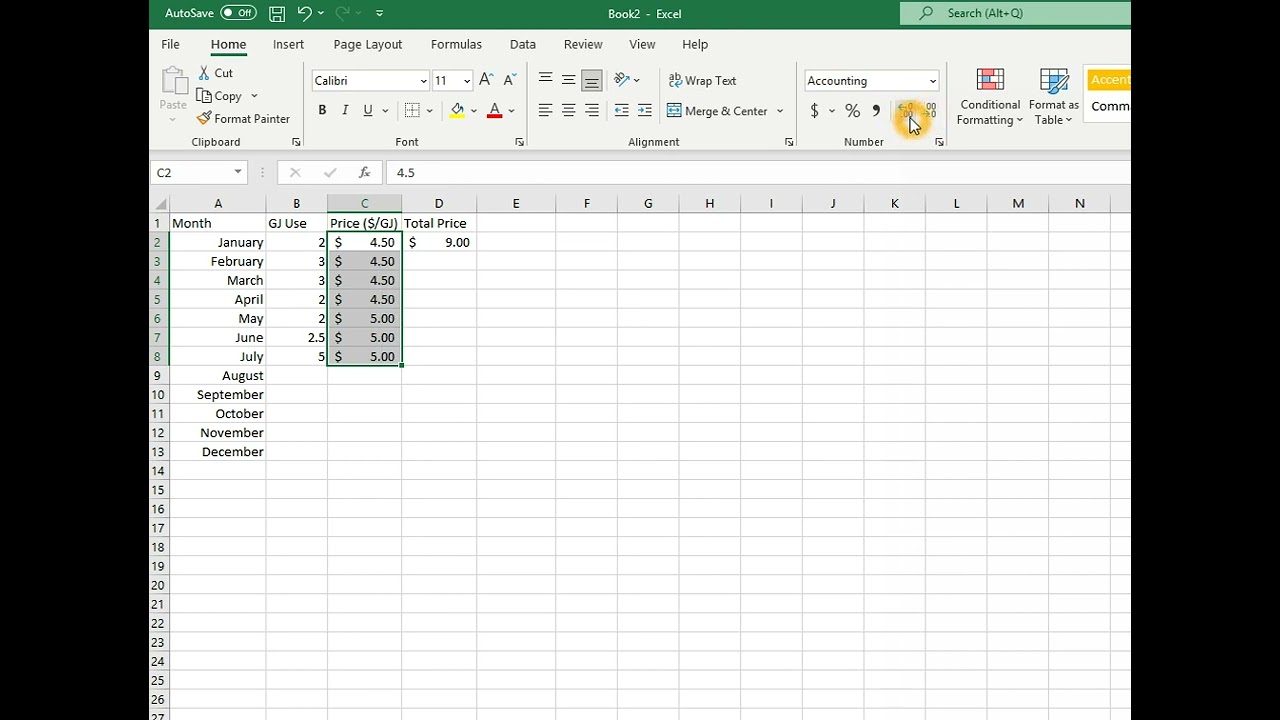Click Increase Font Size icon
The height and width of the screenshot is (720, 1280).
coord(486,80)
